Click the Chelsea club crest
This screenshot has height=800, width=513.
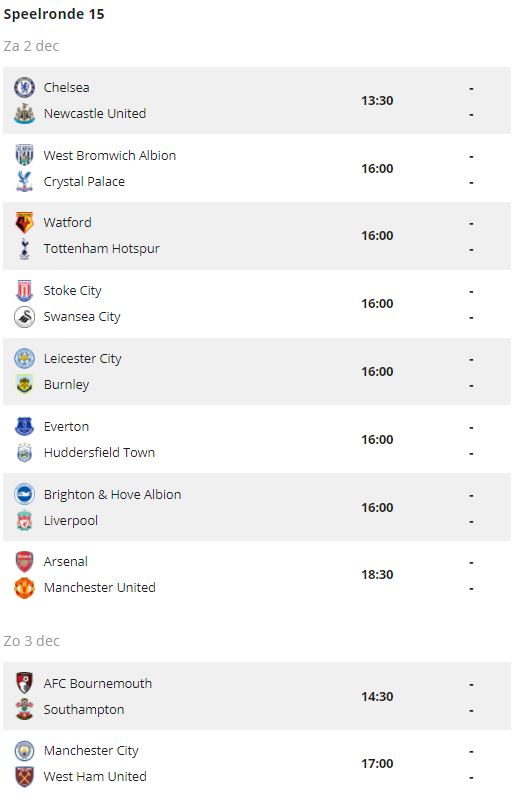tap(24, 87)
